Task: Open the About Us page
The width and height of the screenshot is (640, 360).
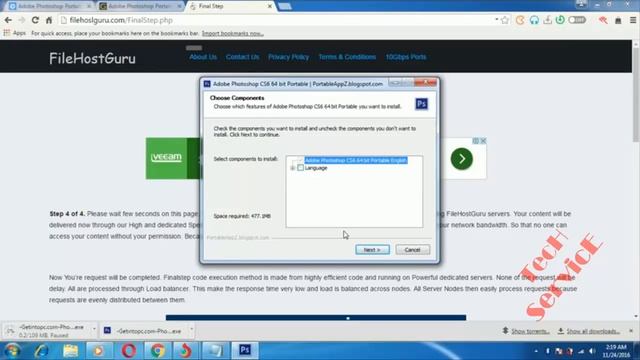Action: click(x=203, y=57)
